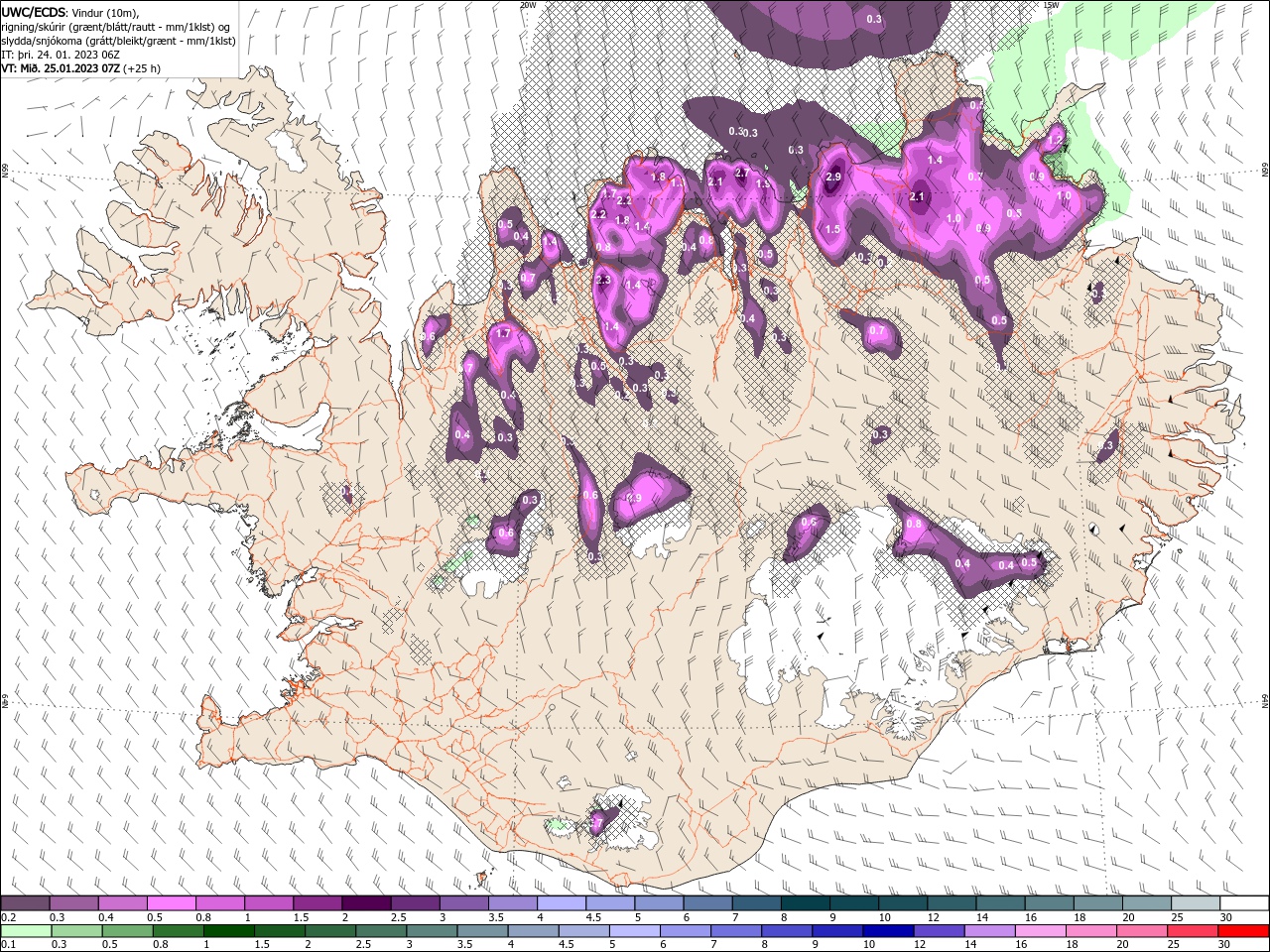Click the '3.5' number label under snow scale
The image size is (1270, 952).
pos(496,917)
